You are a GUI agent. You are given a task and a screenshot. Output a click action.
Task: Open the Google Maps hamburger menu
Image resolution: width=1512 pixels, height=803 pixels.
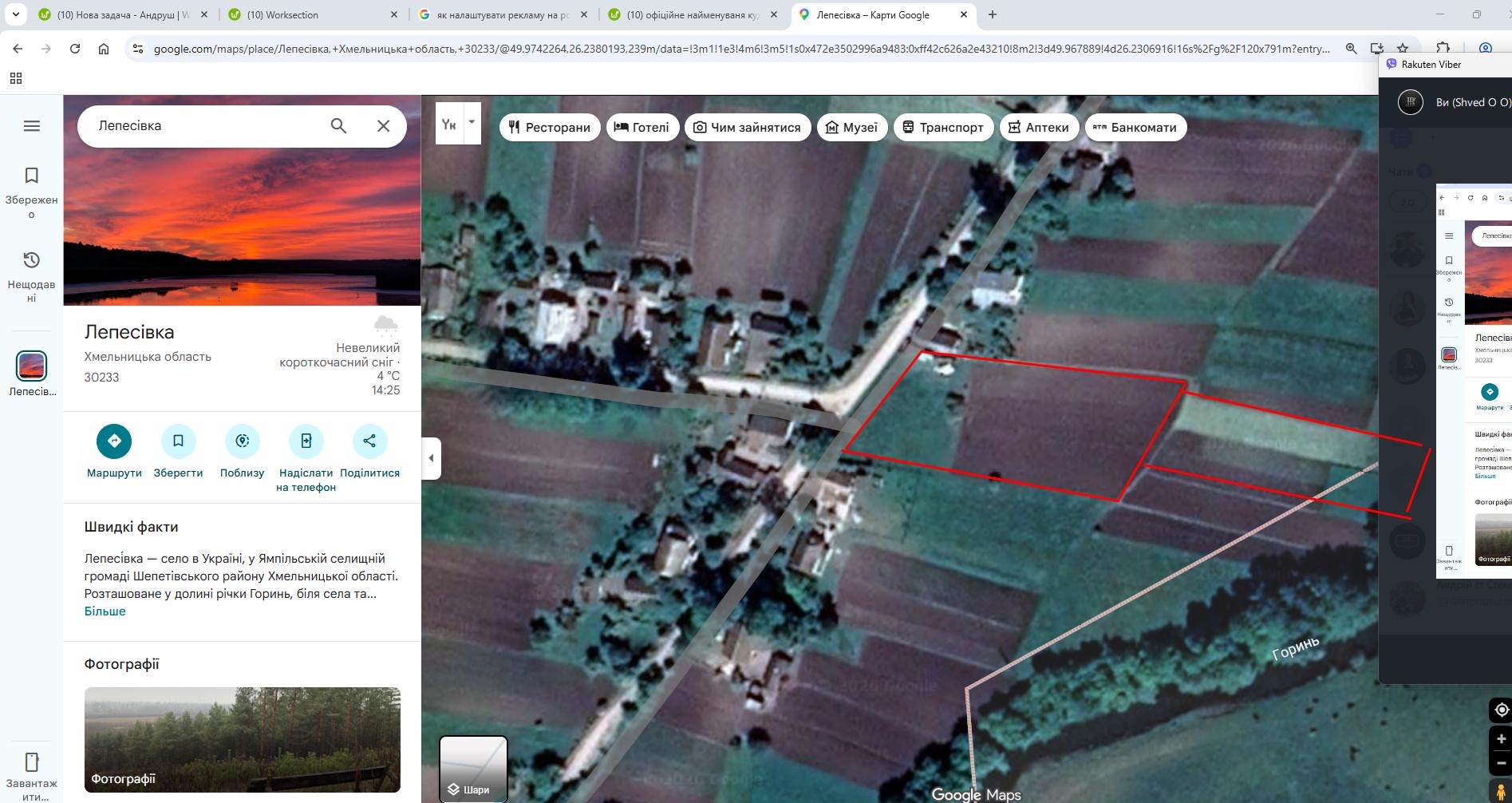(31, 125)
